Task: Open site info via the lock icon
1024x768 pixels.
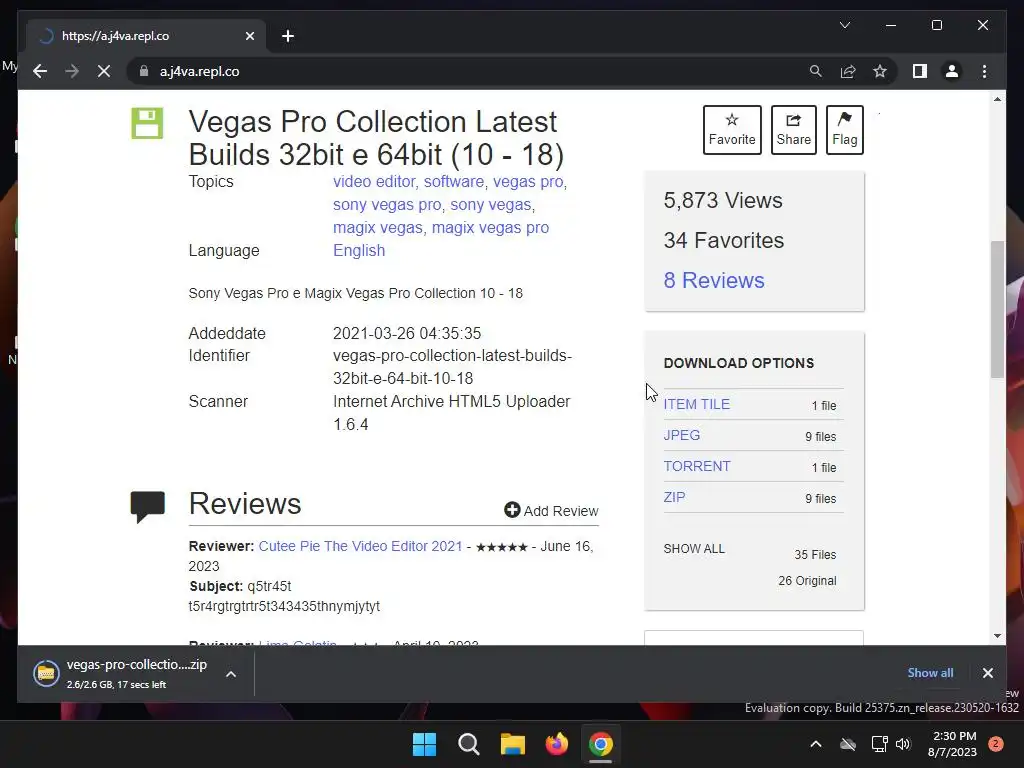Action: [144, 71]
